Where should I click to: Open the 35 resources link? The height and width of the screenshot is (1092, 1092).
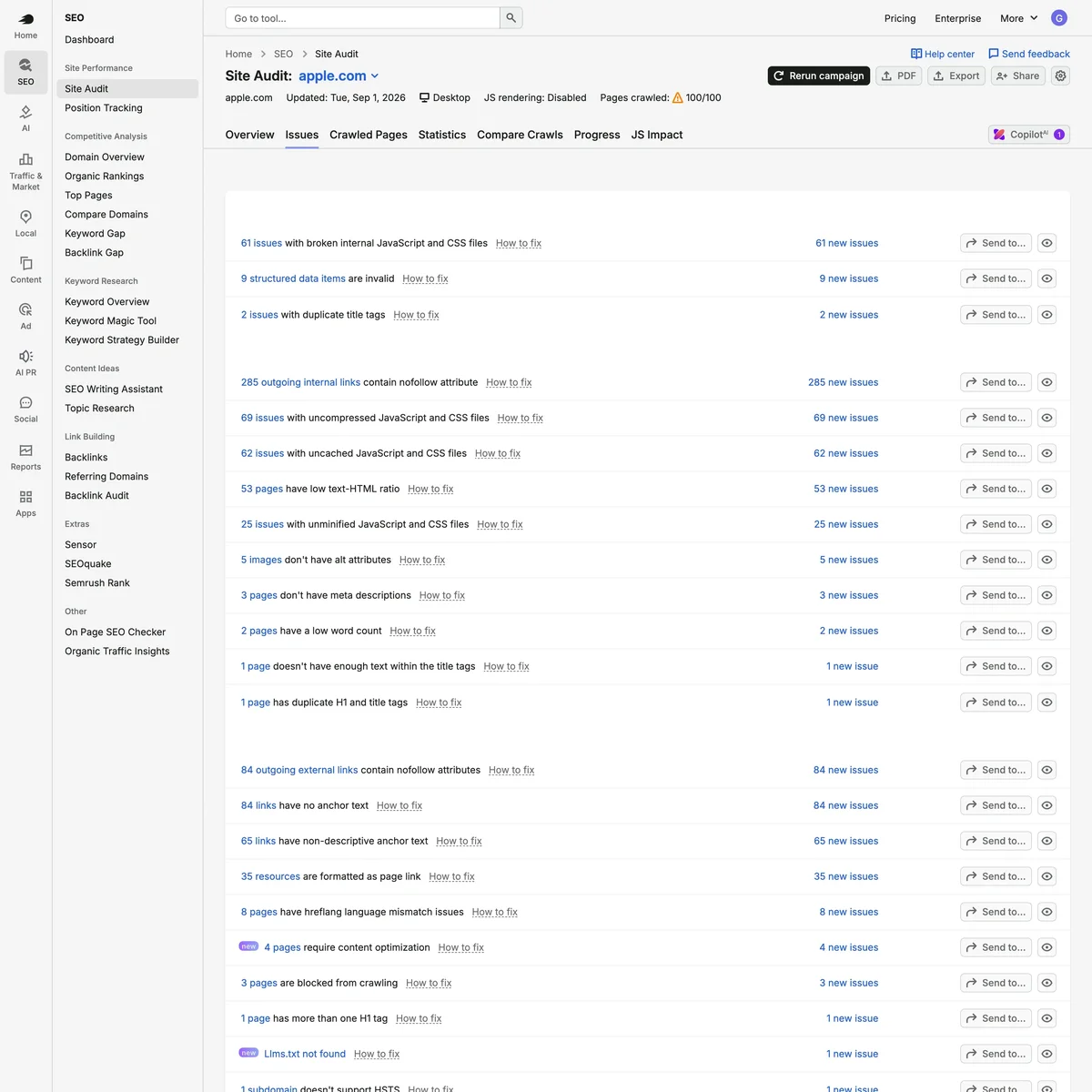[x=270, y=876]
